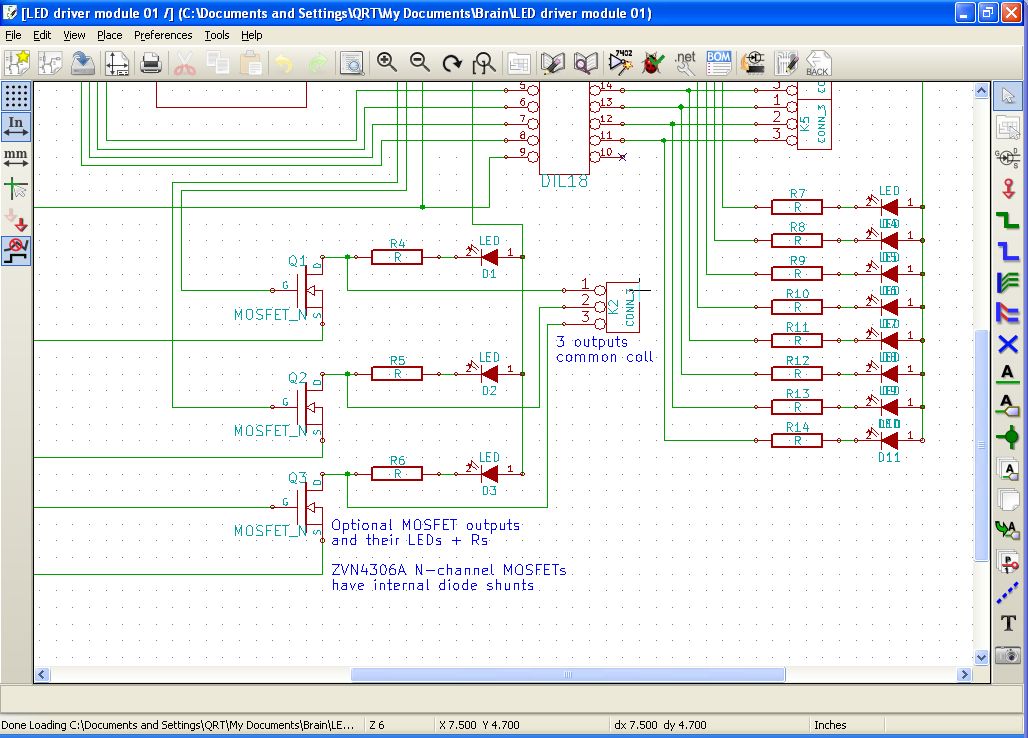Viewport: 1028px width, 738px height.
Task: Click the vertical scrollbar down arrow
Action: tap(981, 657)
